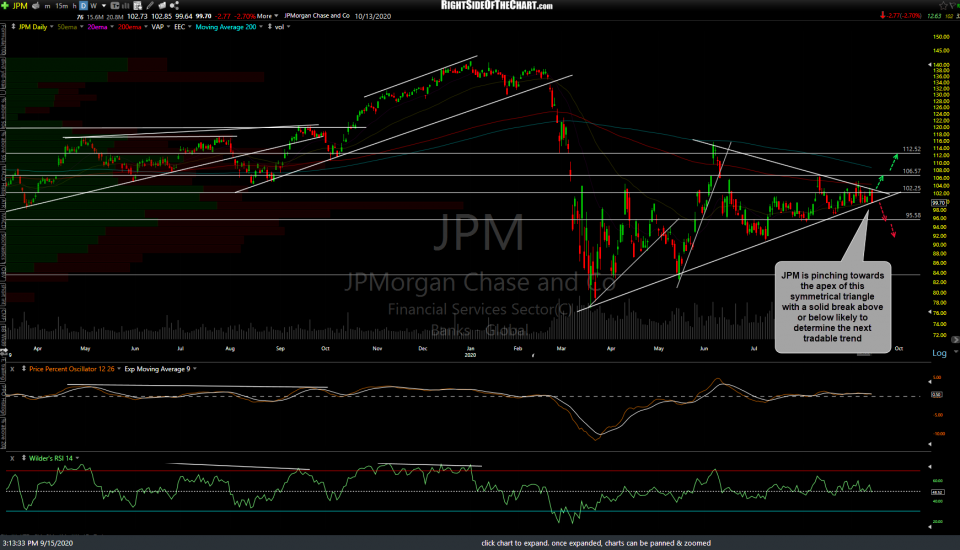The height and width of the screenshot is (550, 960).
Task: Click the RSI value tag on right axis
Action: tap(937, 492)
